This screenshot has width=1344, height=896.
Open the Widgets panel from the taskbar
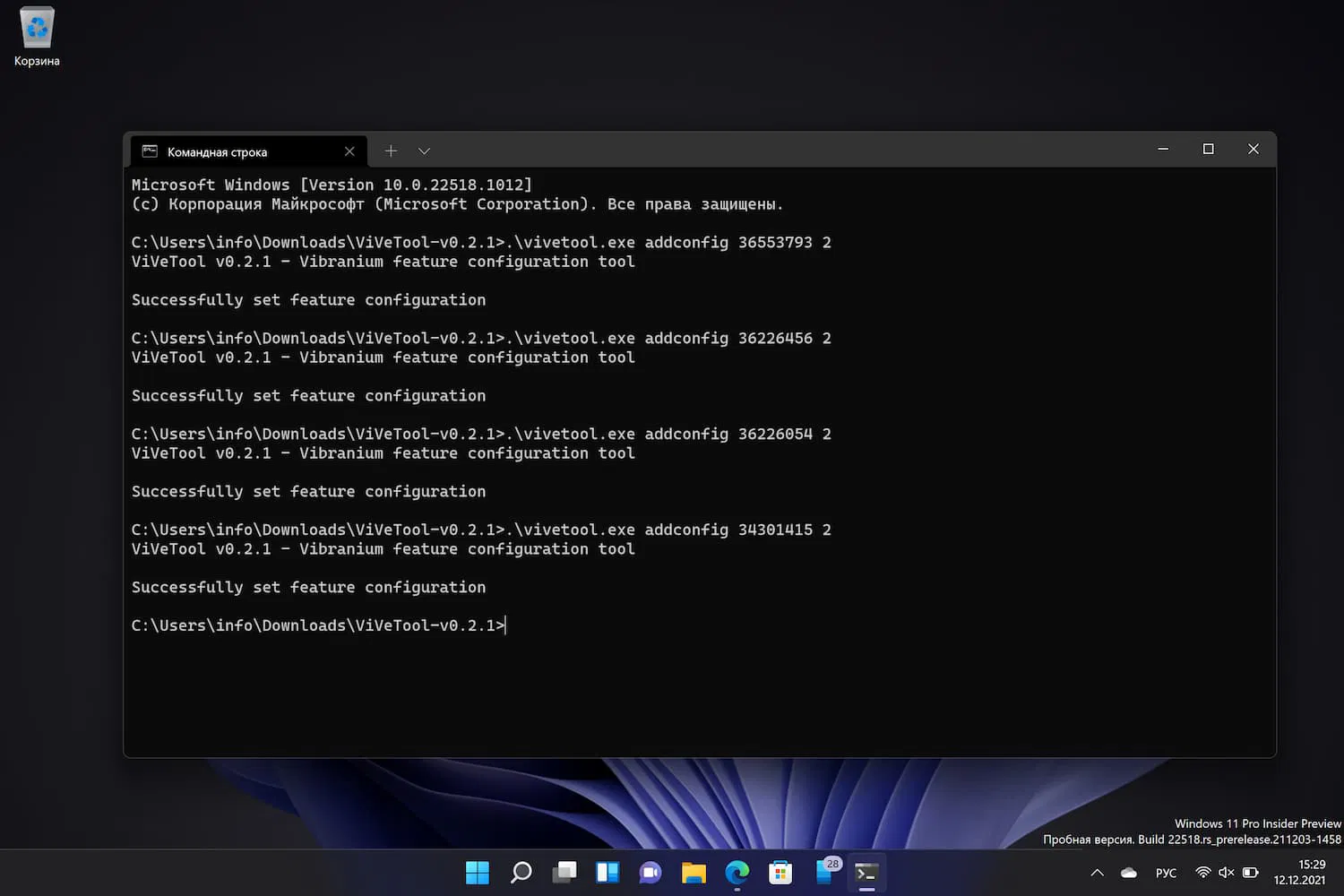[x=607, y=873]
